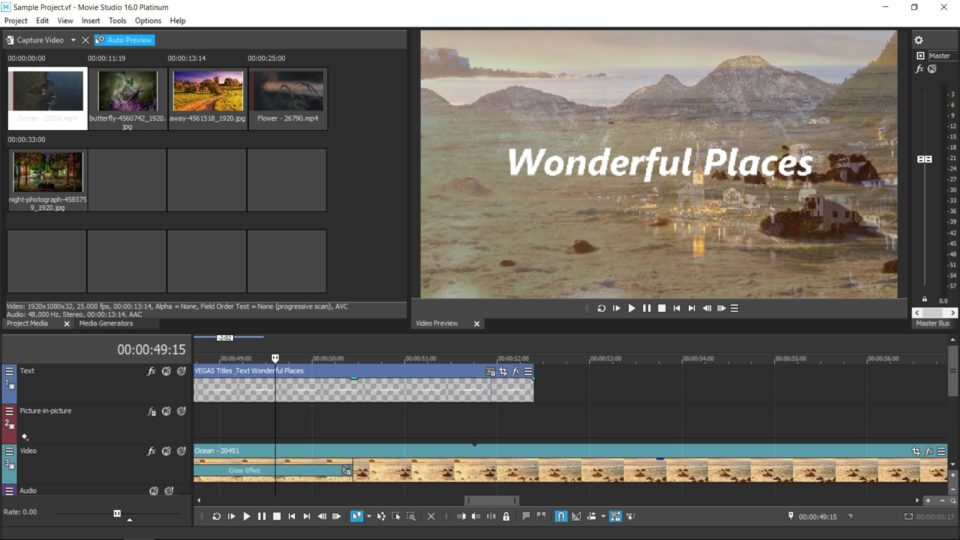Click the Insert Region icon in timeline toolbar
960x540 pixels.
pos(541,517)
